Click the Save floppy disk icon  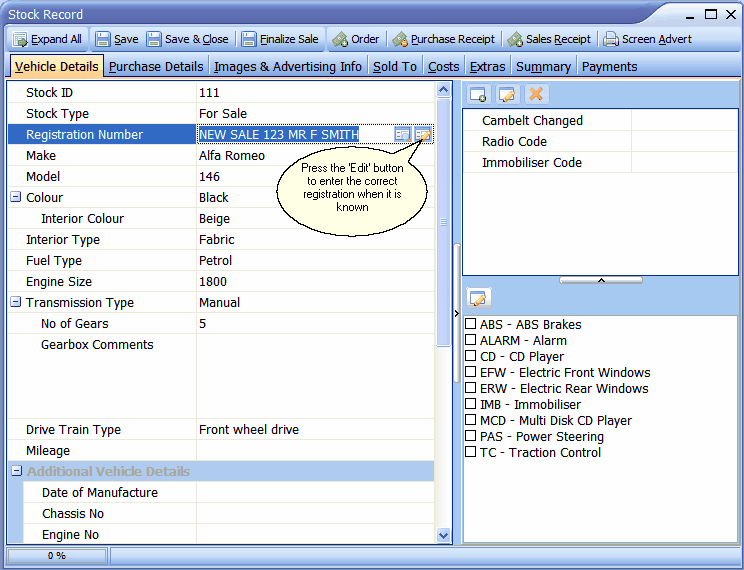pyautogui.click(x=102, y=39)
